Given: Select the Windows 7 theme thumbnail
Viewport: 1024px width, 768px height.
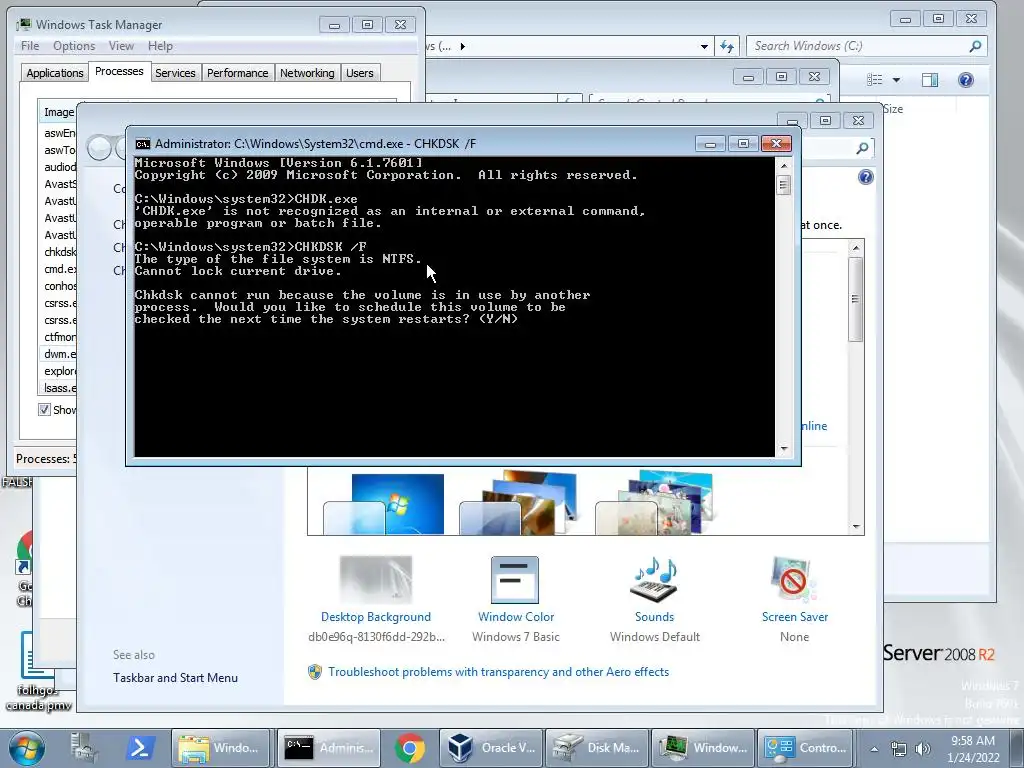Looking at the screenshot, I should coord(384,504).
